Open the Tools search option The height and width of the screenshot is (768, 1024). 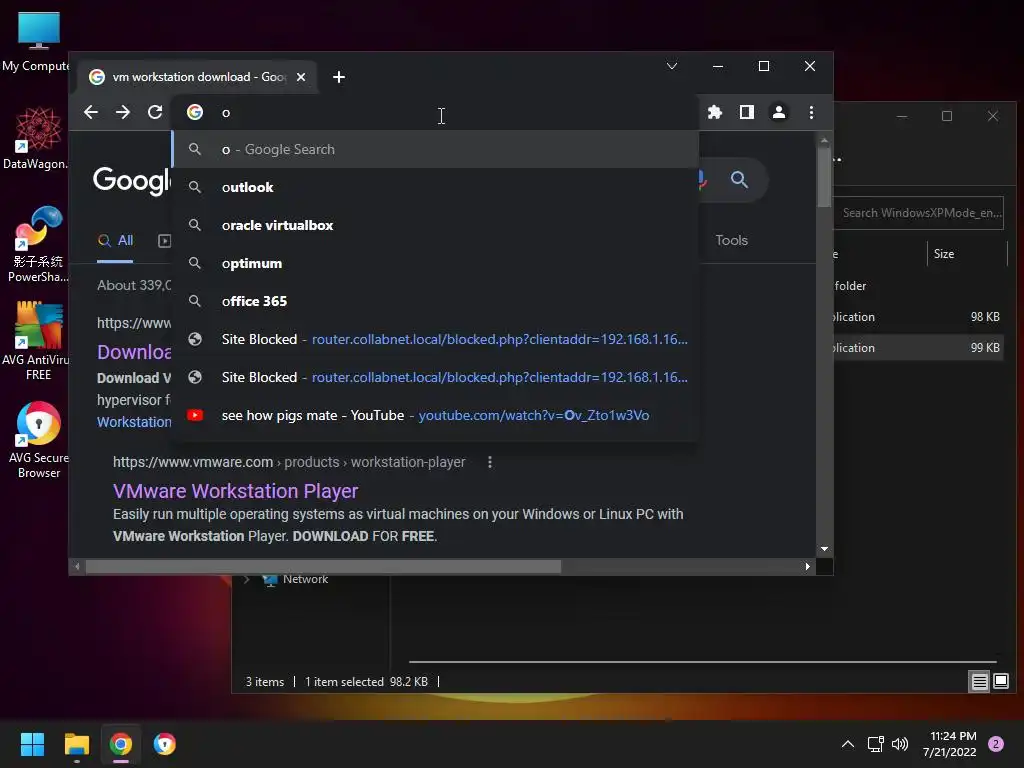pos(731,240)
